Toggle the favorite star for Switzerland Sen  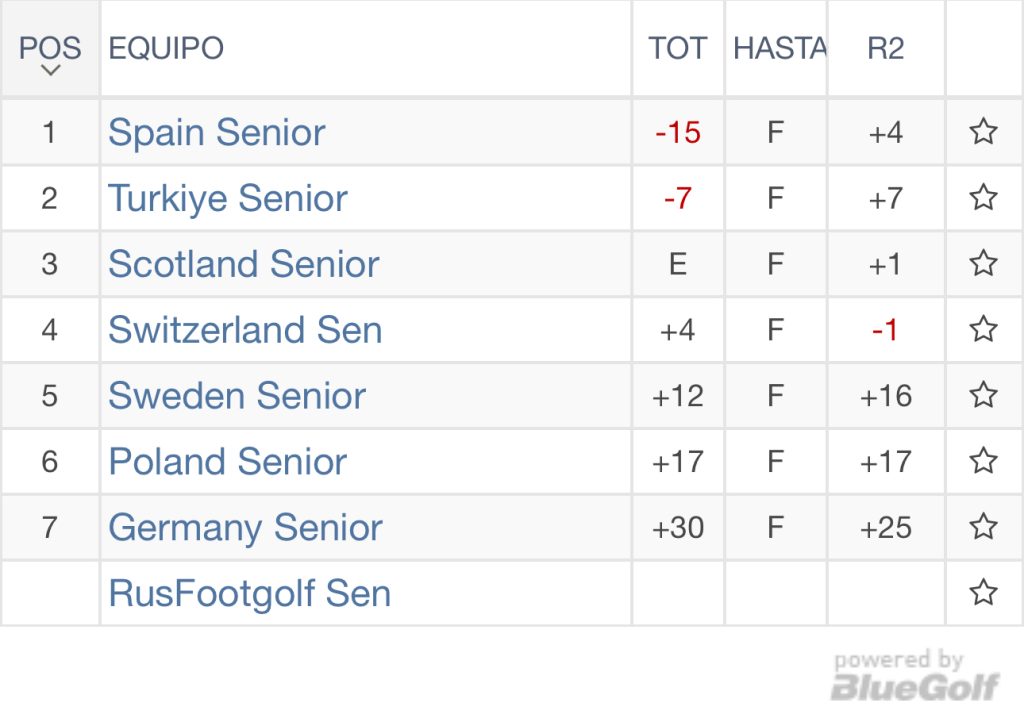point(983,329)
